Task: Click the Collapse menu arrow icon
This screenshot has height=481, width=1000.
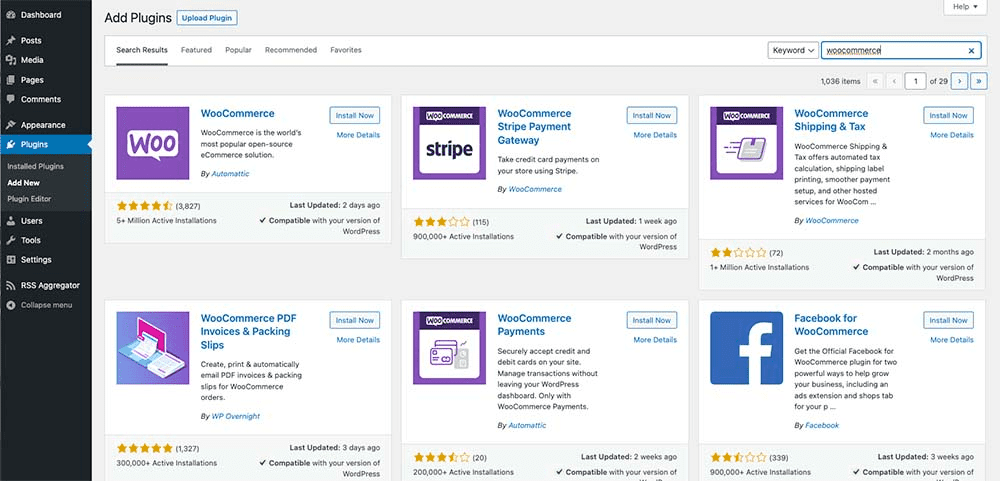Action: coord(10,305)
